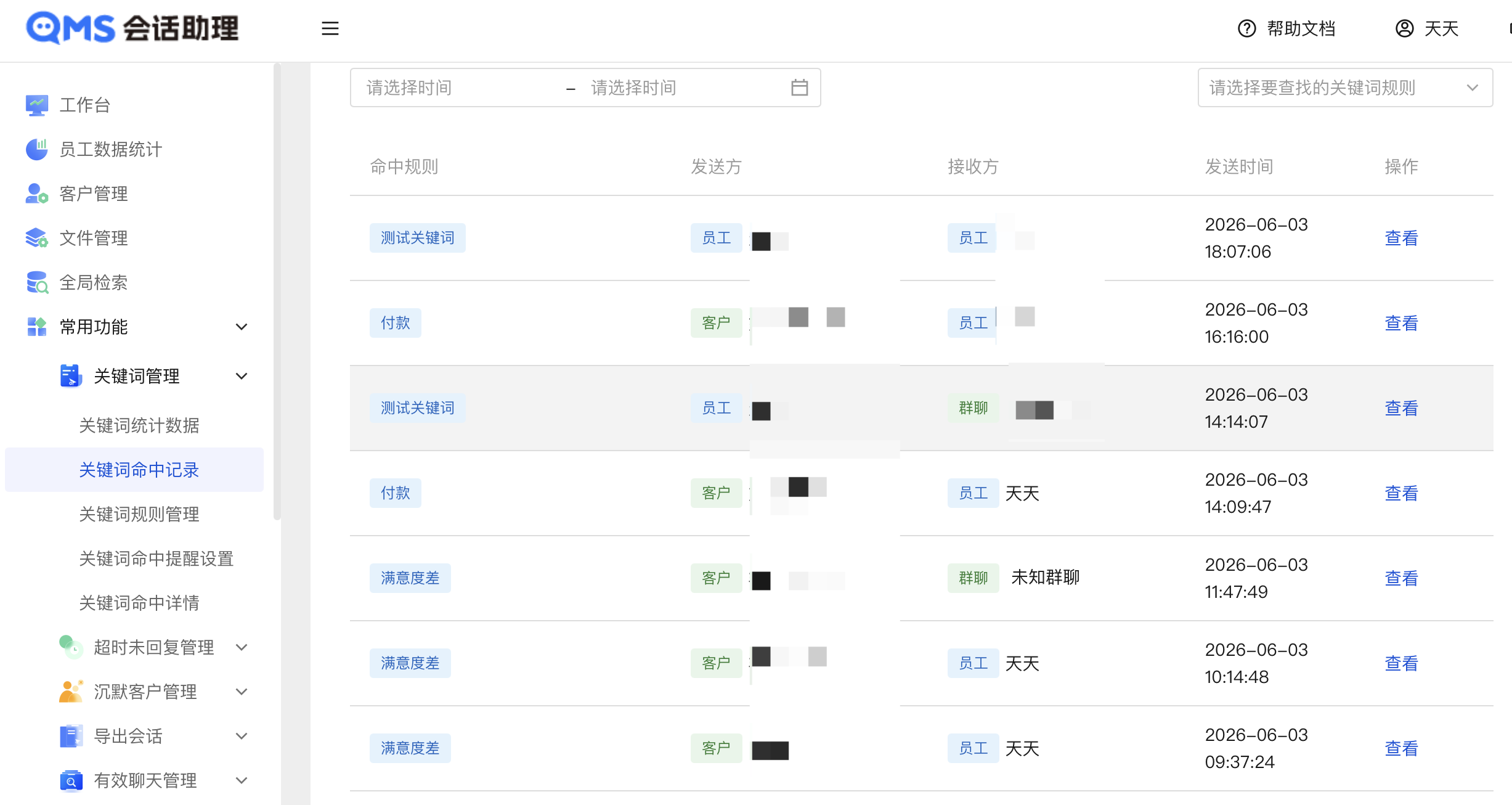Click the 测试关键词 tag in 18:07:06 row
Screen dimensions: 1512x805
pos(418,238)
